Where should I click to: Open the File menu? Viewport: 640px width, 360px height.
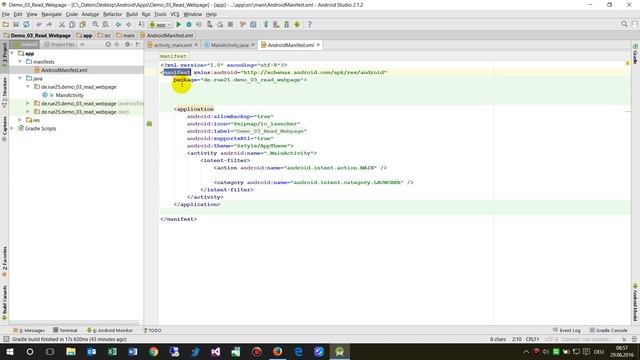(6, 14)
